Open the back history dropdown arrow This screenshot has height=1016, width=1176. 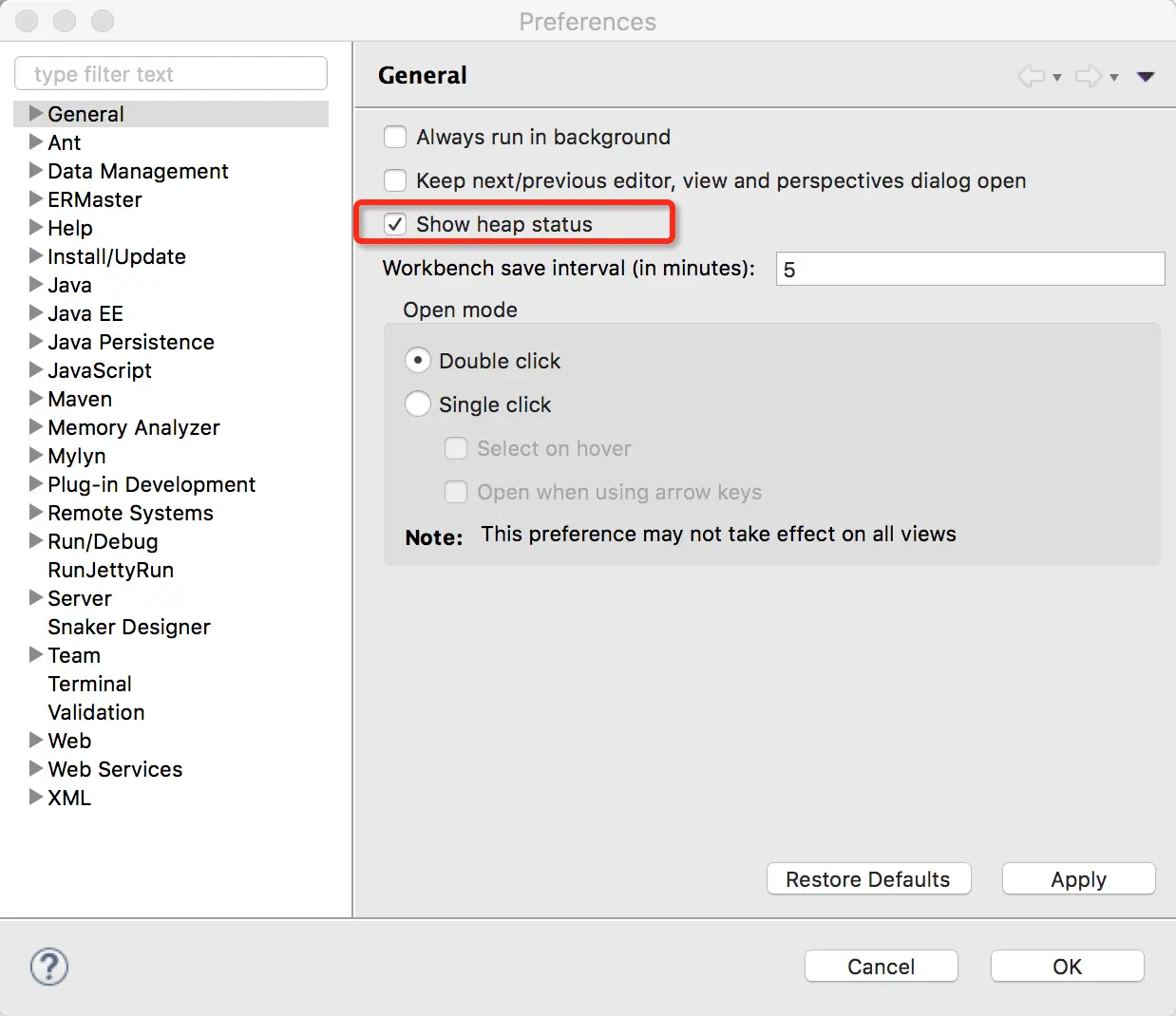click(1057, 78)
